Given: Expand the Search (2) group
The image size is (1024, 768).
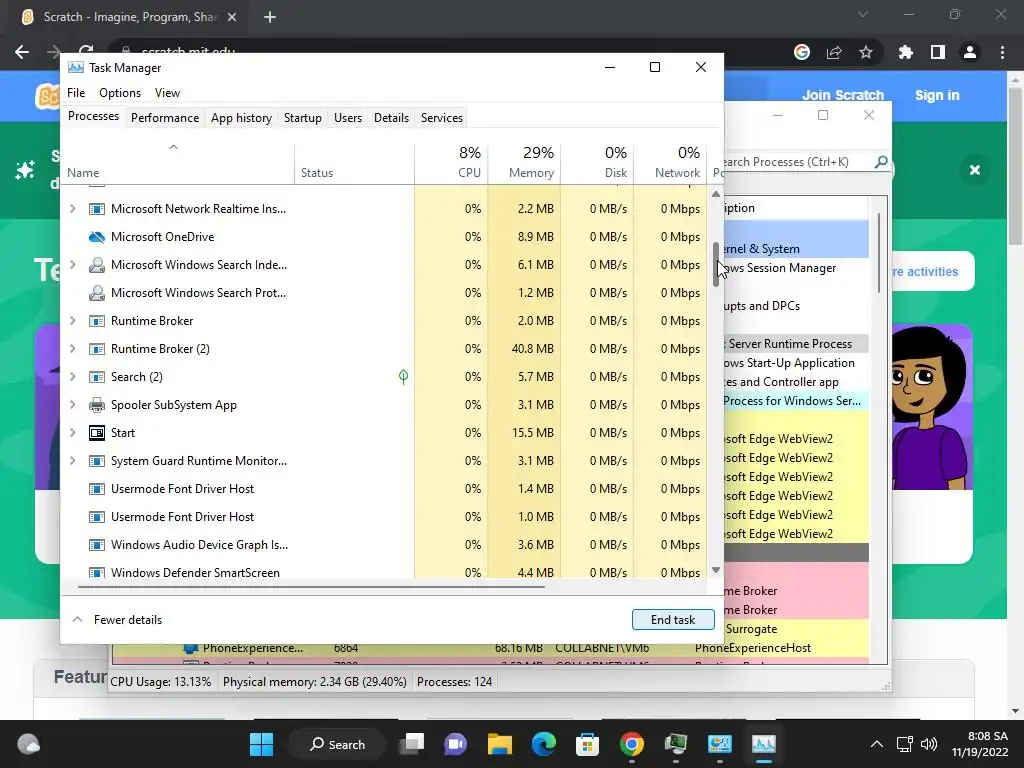Looking at the screenshot, I should click(72, 377).
